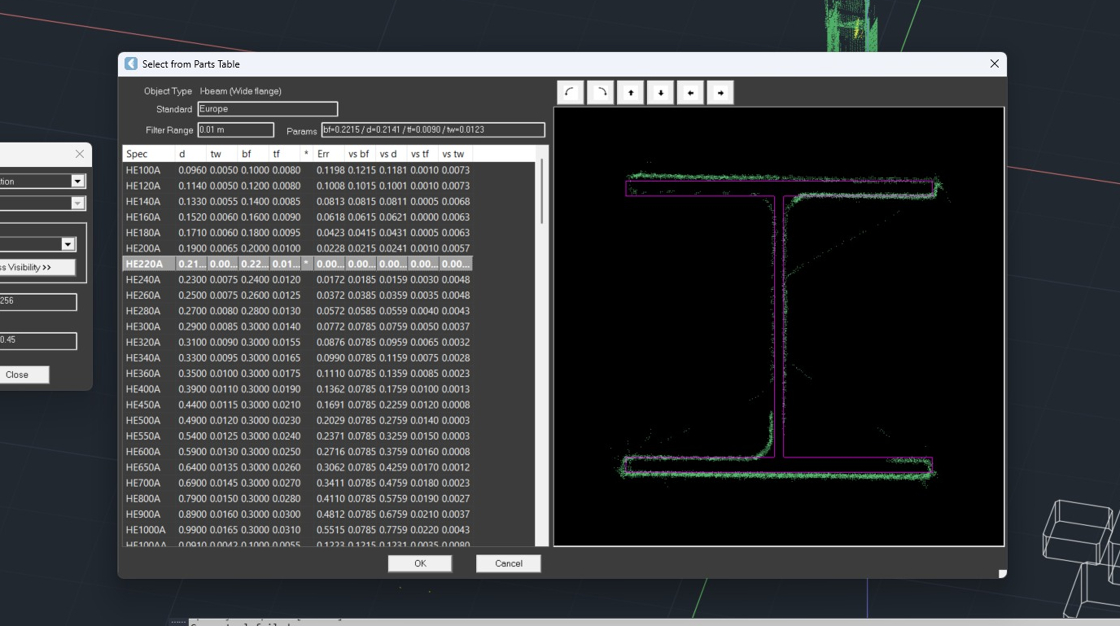1120x626 pixels.
Task: Sort by the d column header
Action: (191, 154)
